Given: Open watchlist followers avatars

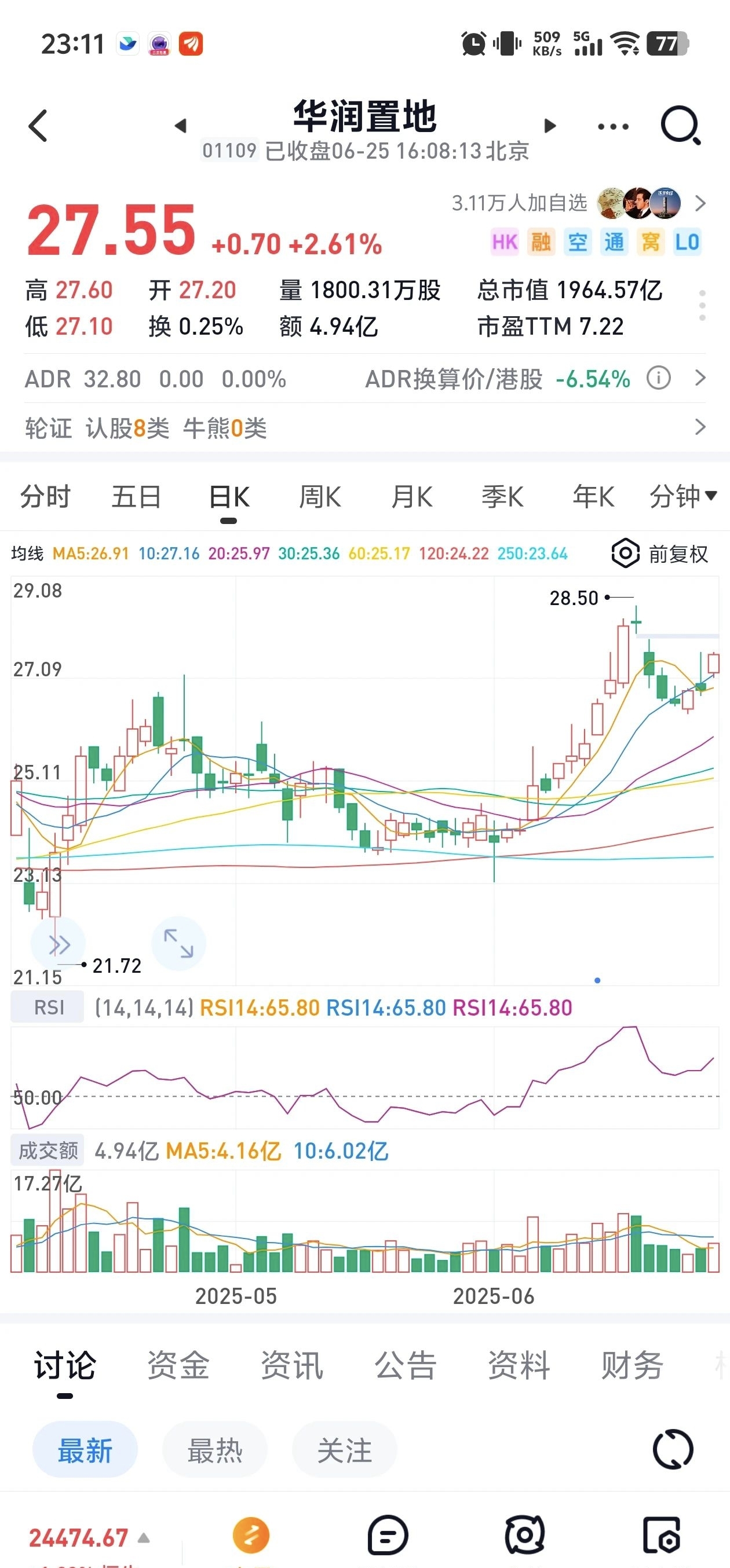Looking at the screenshot, I should click(x=638, y=203).
